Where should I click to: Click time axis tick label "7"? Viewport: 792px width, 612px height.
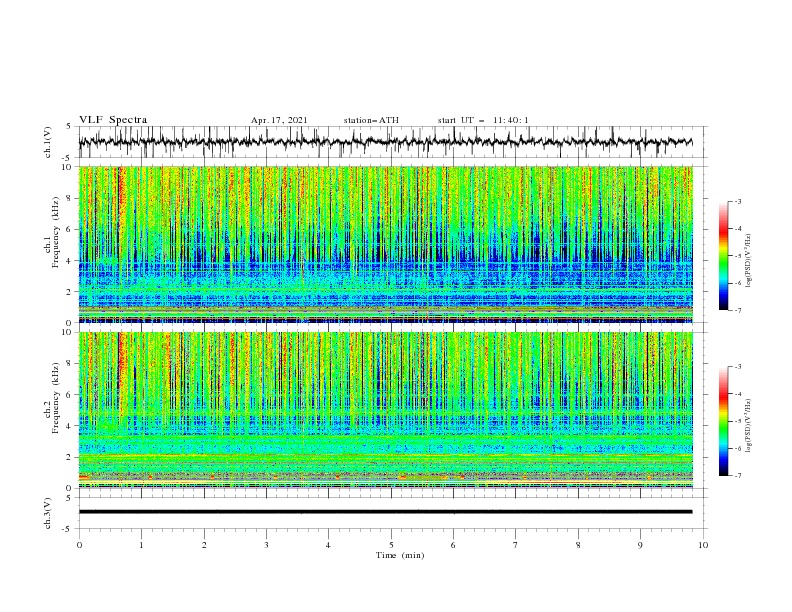click(515, 545)
